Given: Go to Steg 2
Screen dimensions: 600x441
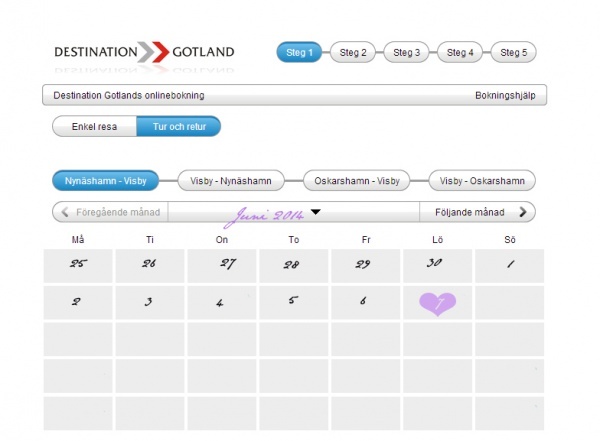Looking at the screenshot, I should (x=353, y=52).
